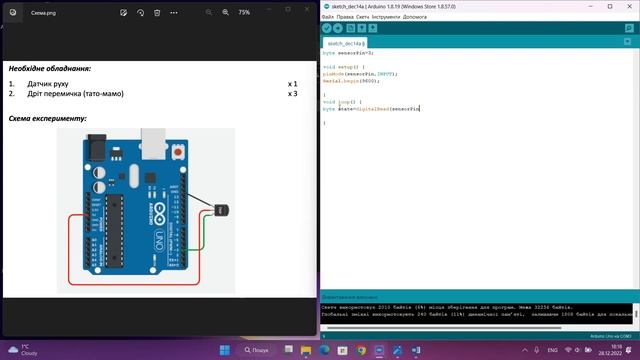Image resolution: width=640 pixels, height=360 pixels.
Task: Open the weather widget showing Cloudy
Action: pyautogui.click(x=23, y=350)
